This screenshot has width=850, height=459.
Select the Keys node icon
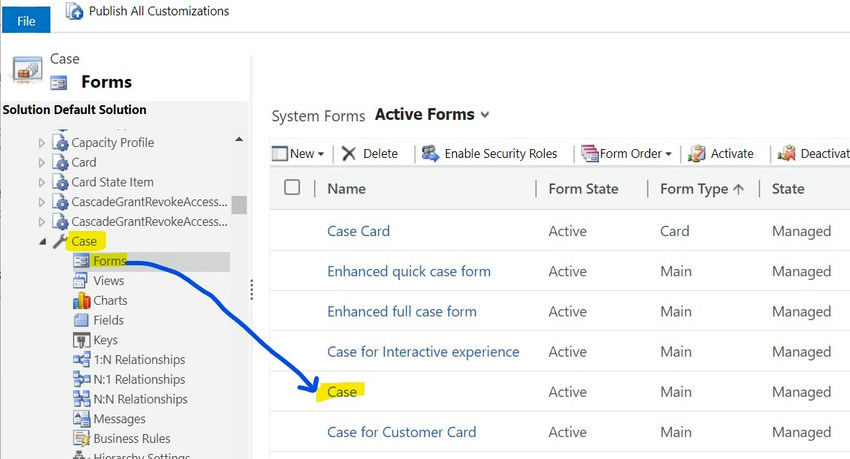(82, 340)
